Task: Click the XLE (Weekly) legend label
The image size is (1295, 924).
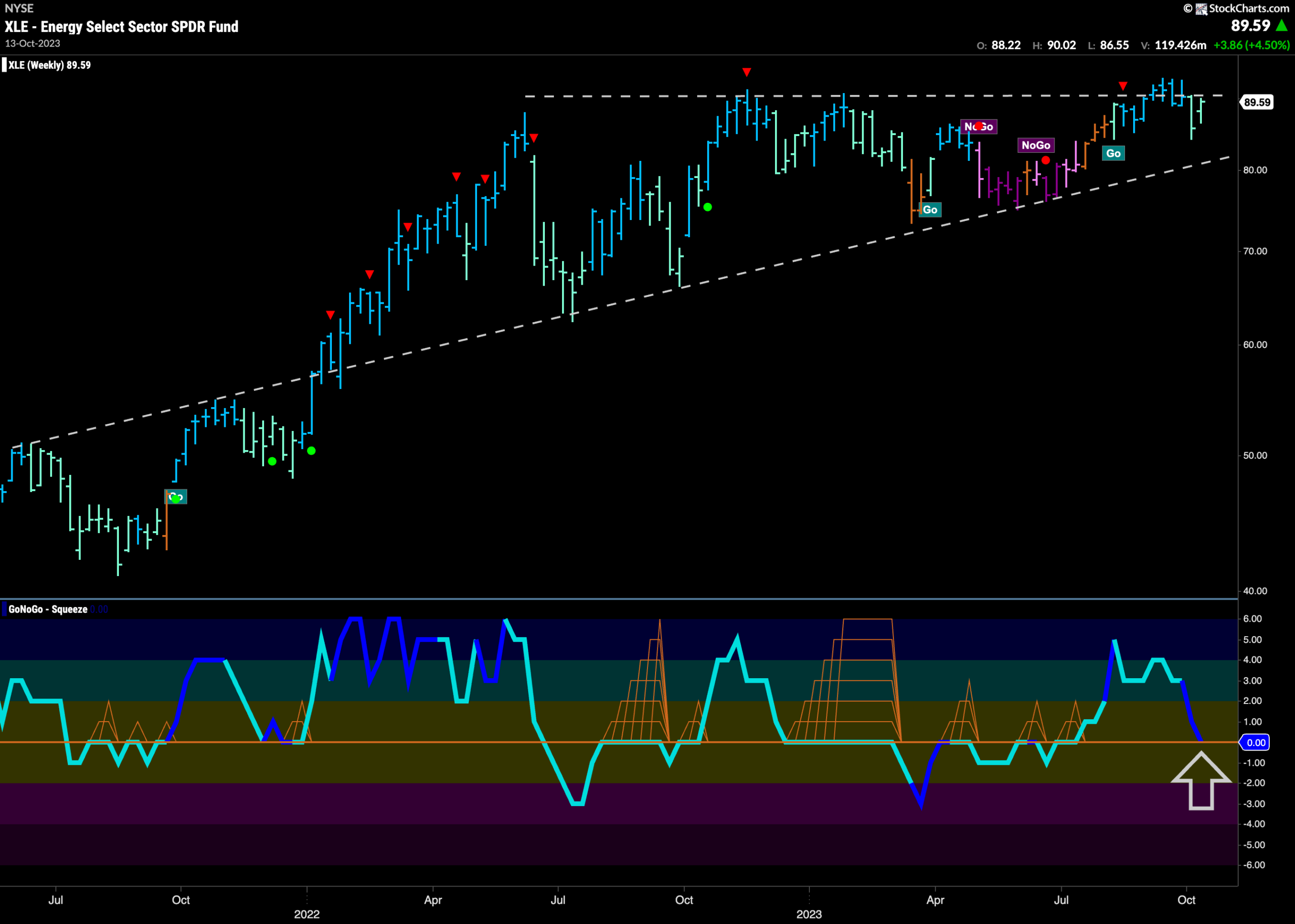Action: [50, 65]
